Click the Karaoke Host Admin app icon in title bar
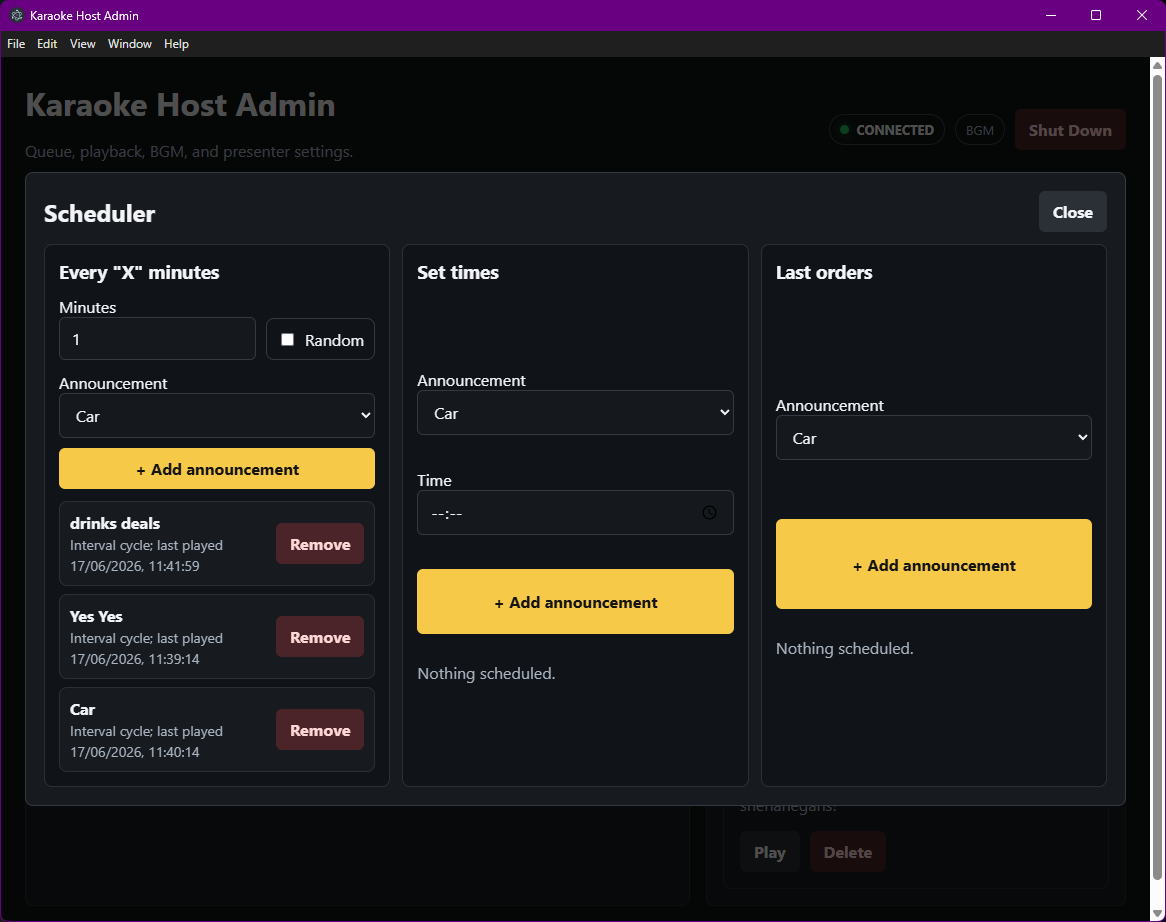 (16, 15)
